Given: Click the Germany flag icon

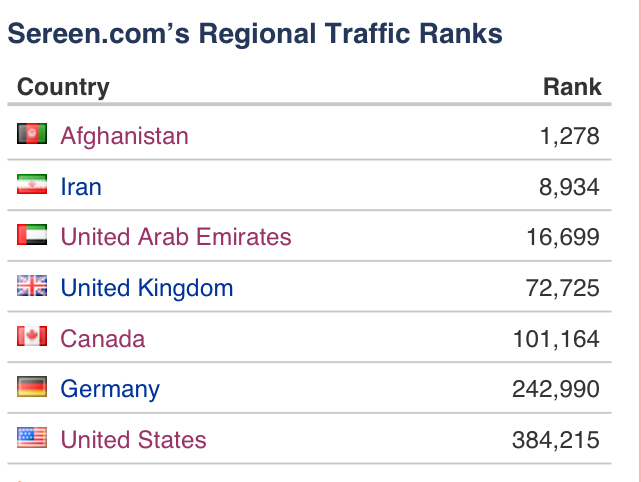Looking at the screenshot, I should click(32, 388).
